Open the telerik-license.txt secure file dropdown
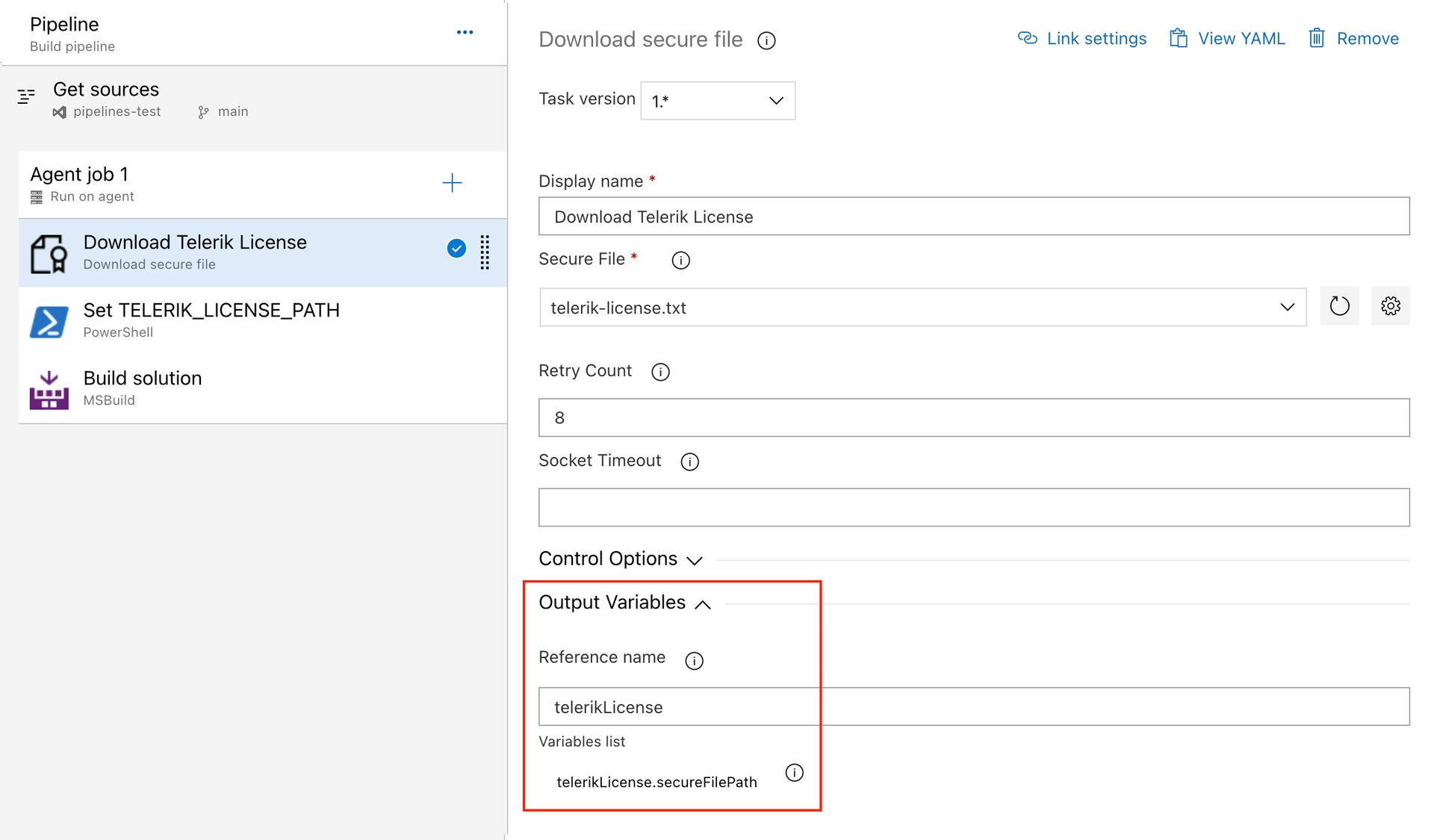The width and height of the screenshot is (1434, 840). click(1287, 306)
